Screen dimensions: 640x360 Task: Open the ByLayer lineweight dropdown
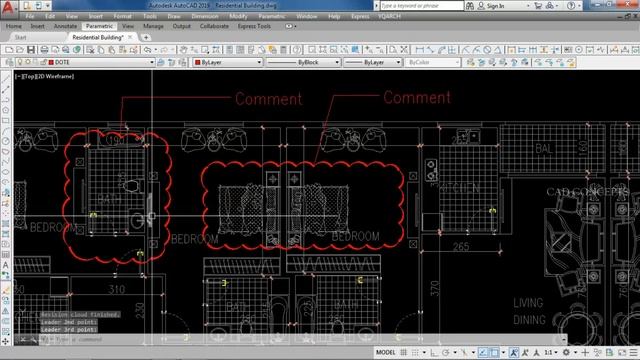point(398,62)
